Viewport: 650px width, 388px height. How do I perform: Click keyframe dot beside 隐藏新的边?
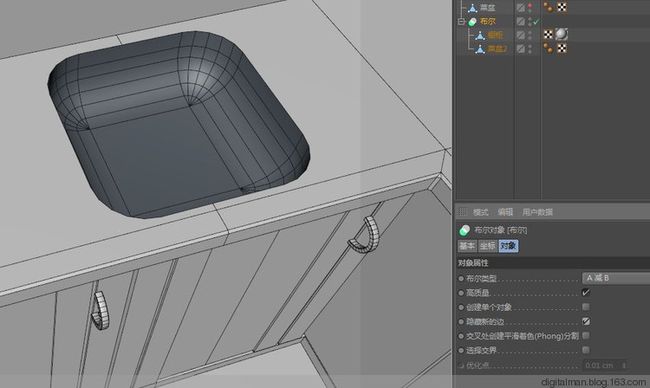tap(461, 322)
